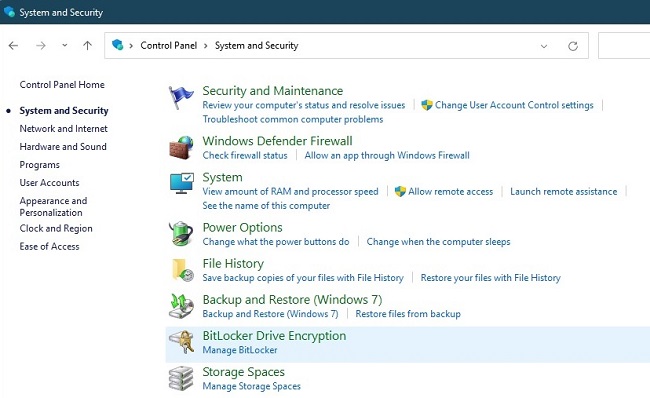Screen dimensions: 650x398
Task: Select System and Security in sidebar
Action: click(64, 111)
